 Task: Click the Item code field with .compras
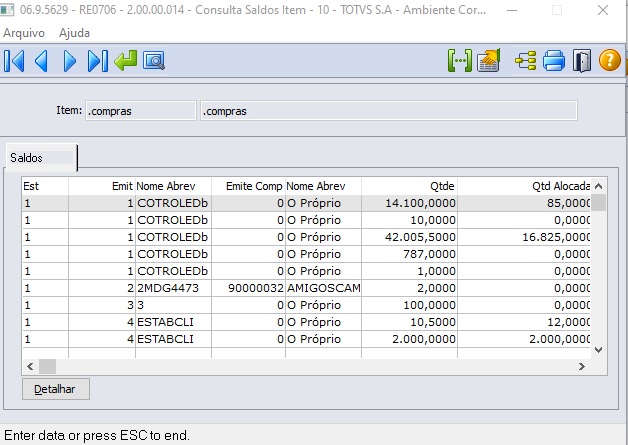tap(141, 111)
